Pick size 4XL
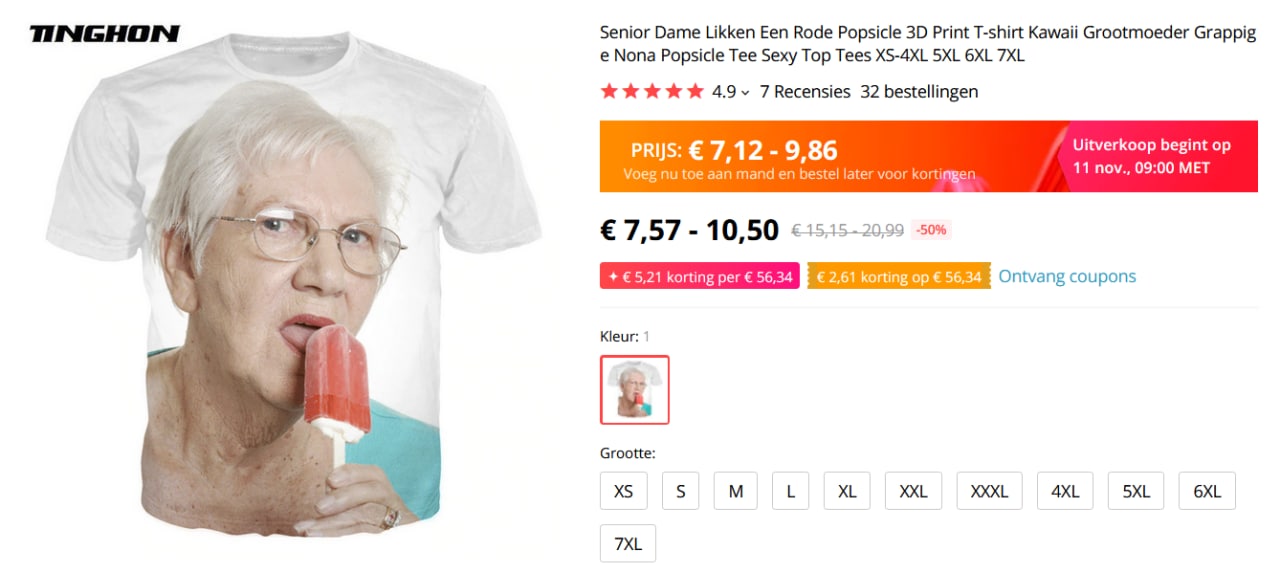Screen dimensions: 1280x573 point(1065,491)
